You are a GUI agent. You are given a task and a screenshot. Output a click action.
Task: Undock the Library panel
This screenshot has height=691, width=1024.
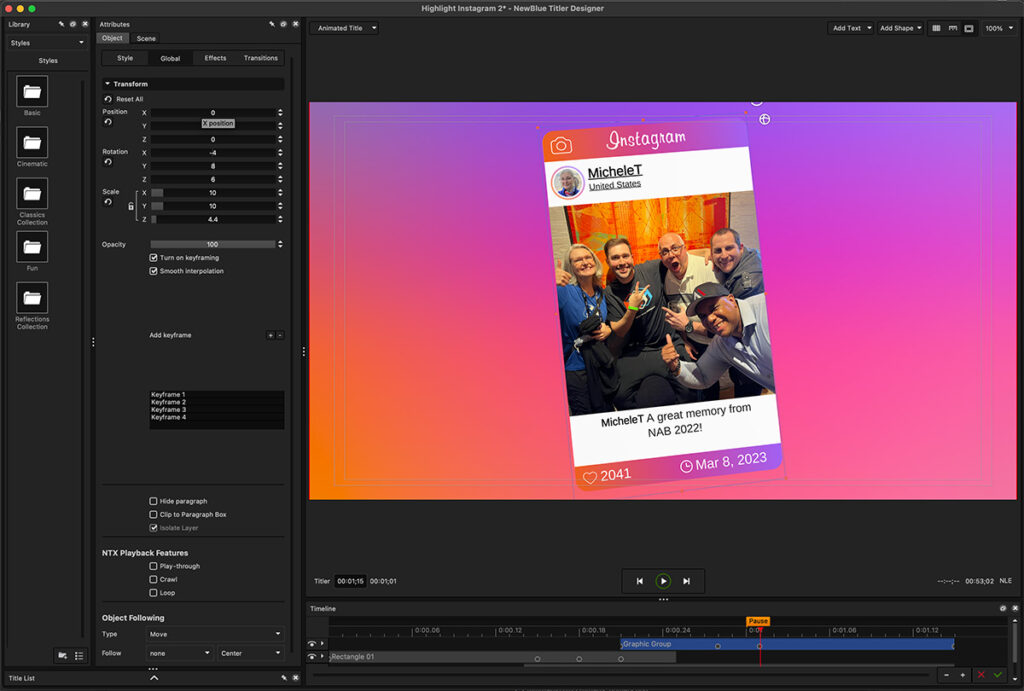click(x=73, y=24)
